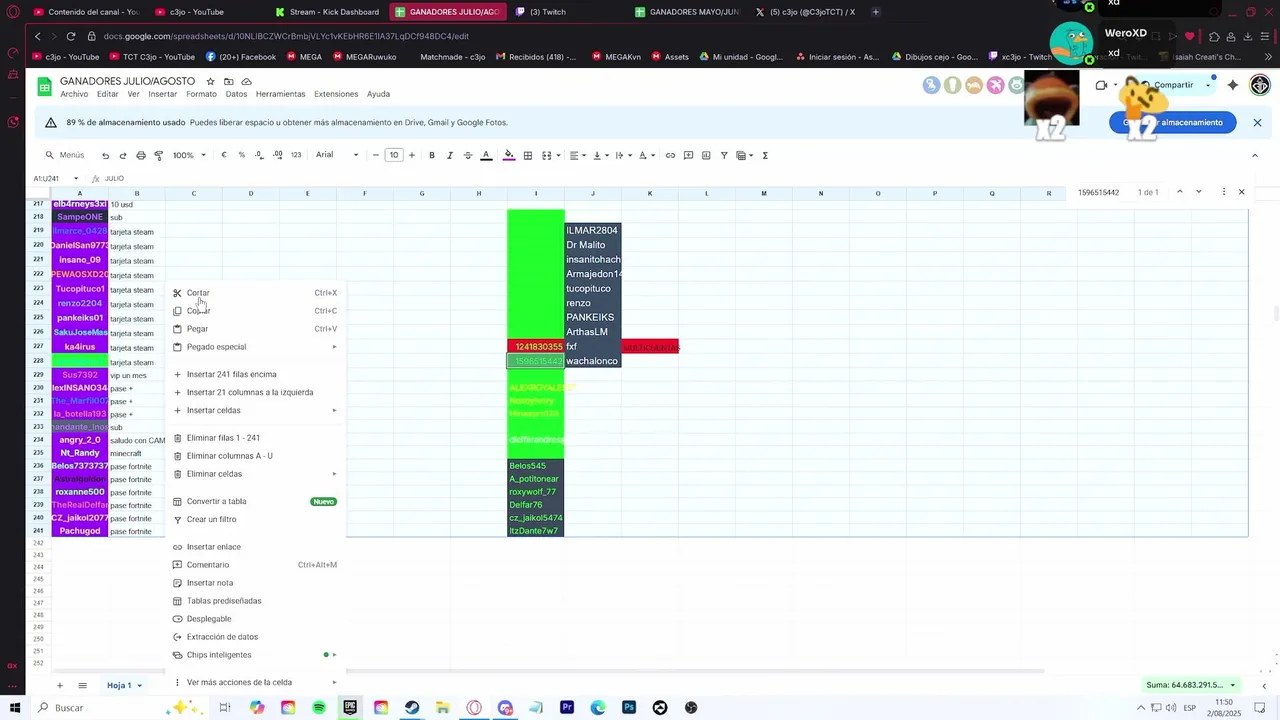Expand Ver más acciones de la celda
The width and height of the screenshot is (1280, 720).
click(255, 682)
